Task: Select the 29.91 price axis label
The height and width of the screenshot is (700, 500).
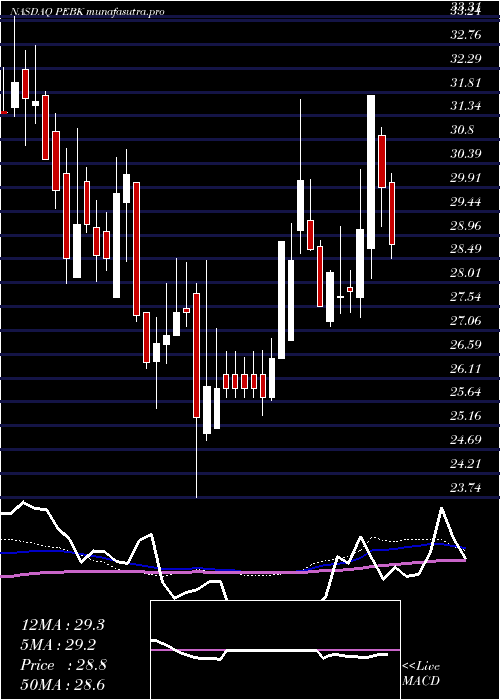Action: point(466,178)
